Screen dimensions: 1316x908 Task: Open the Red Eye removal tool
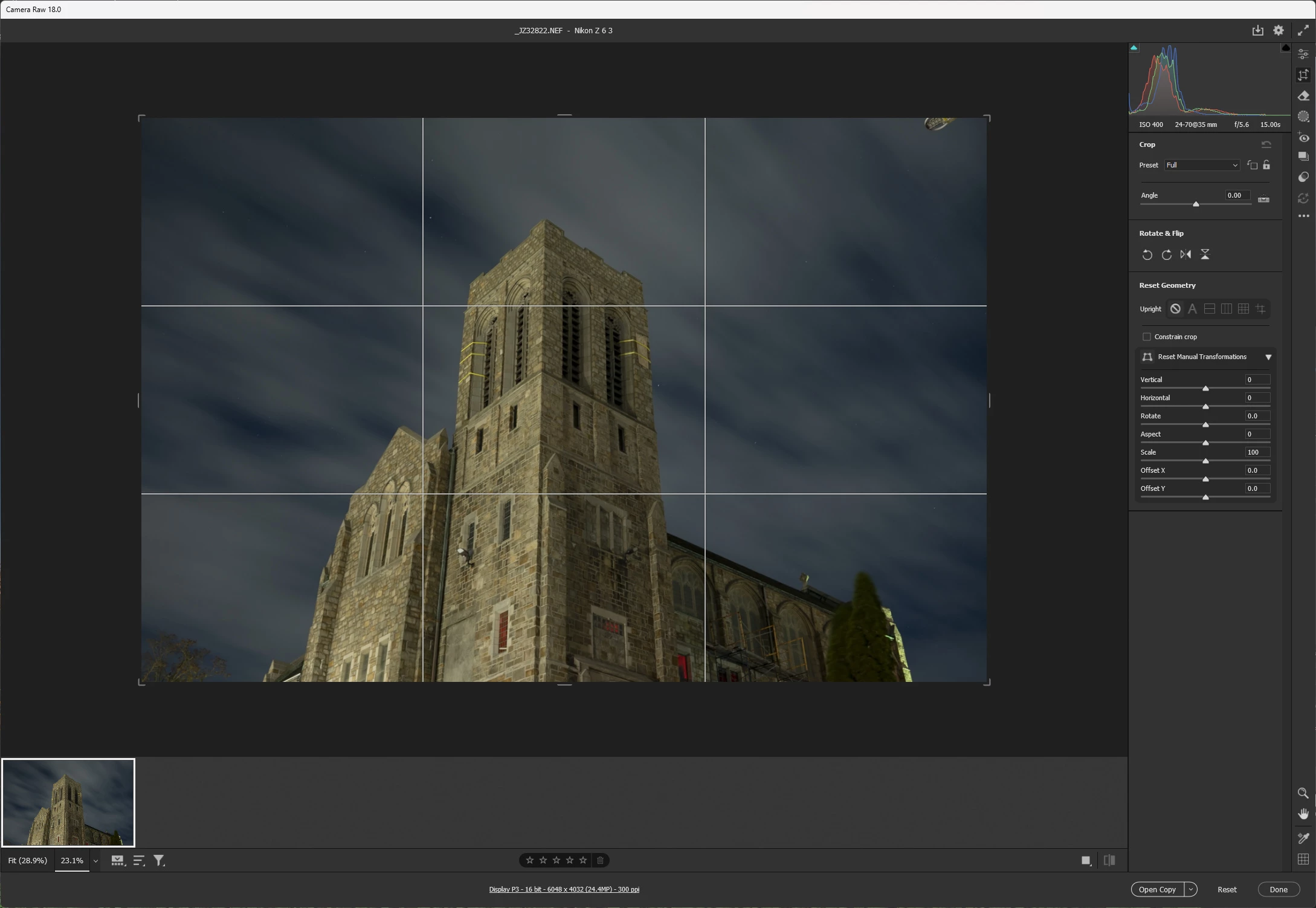(1303, 138)
